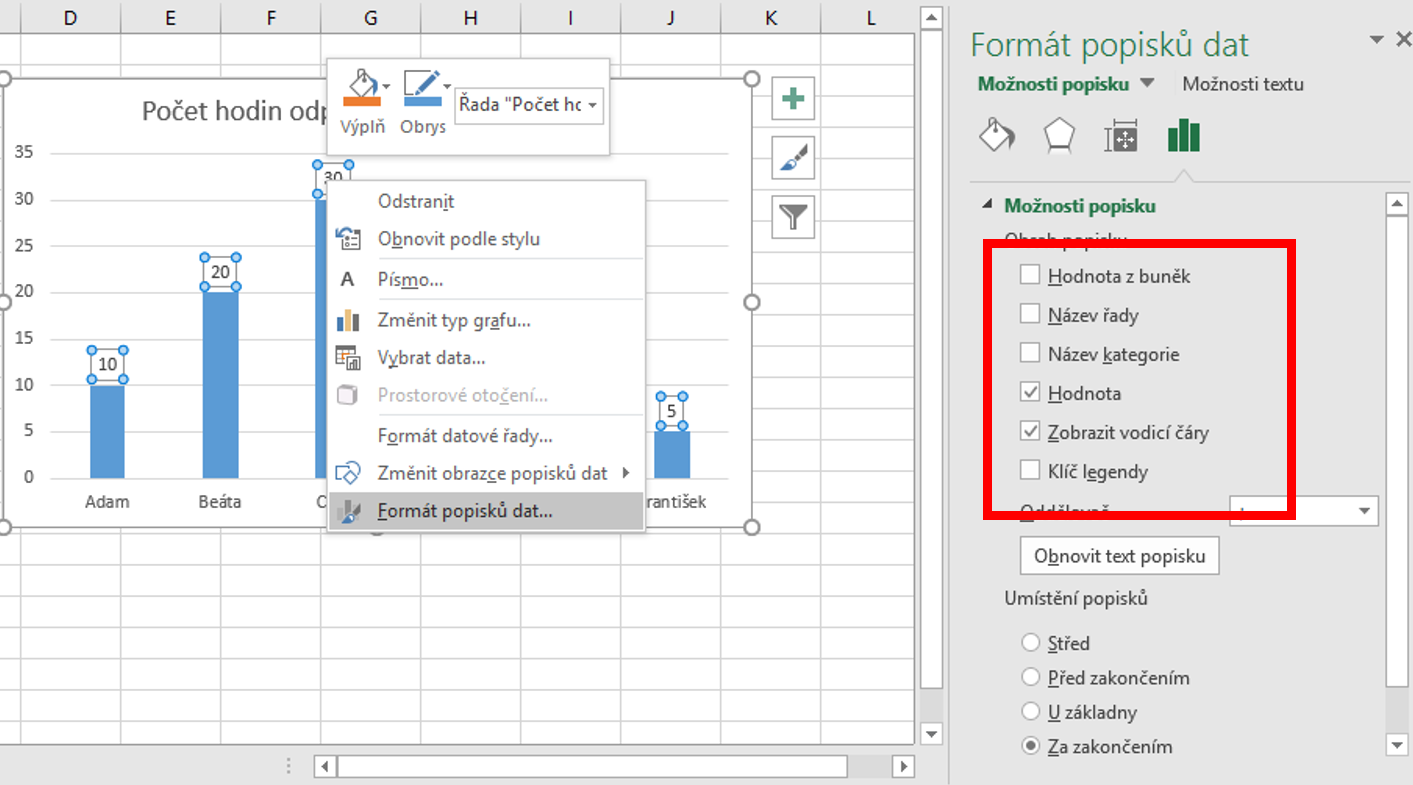Click the horizontal scroll right arrow
1413x785 pixels.
pyautogui.click(x=903, y=767)
